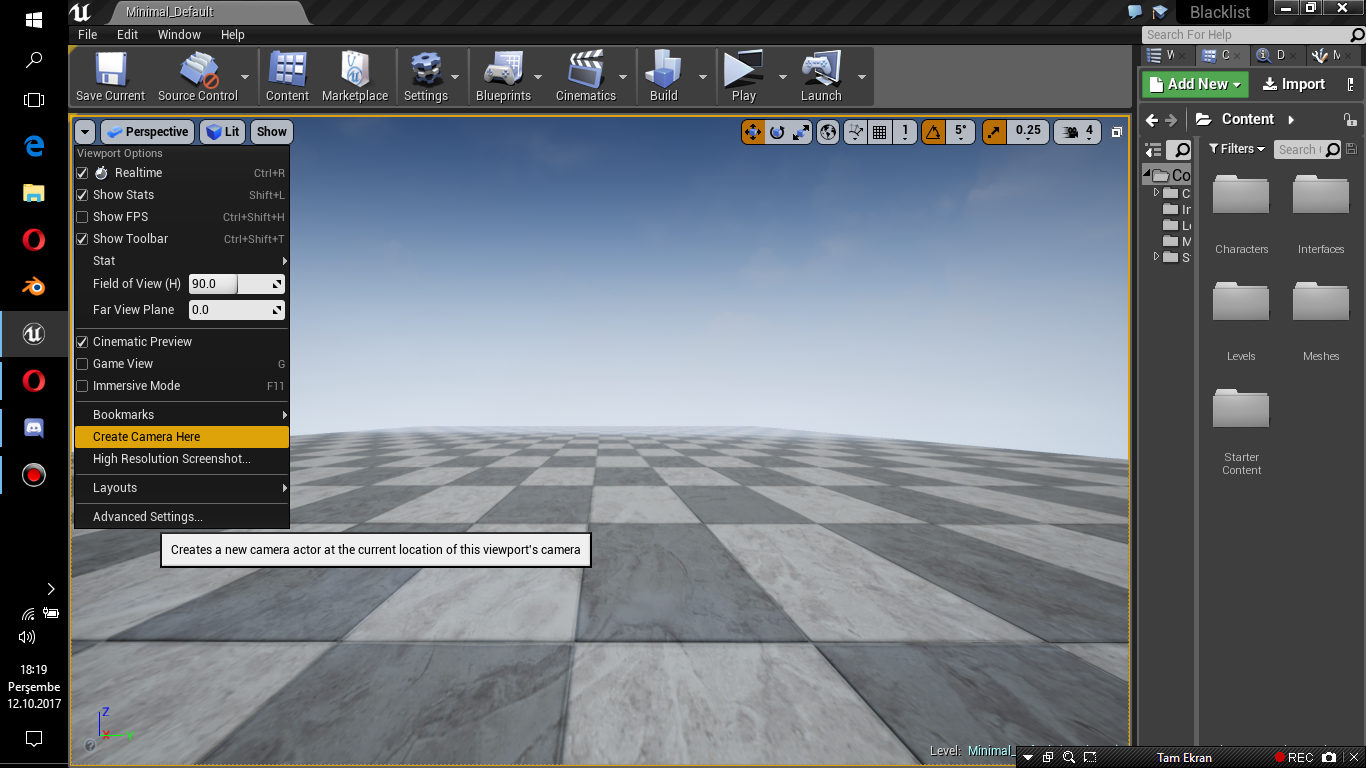This screenshot has width=1366, height=768.
Task: Toggle world/local coordinate system globe icon
Action: coord(828,131)
